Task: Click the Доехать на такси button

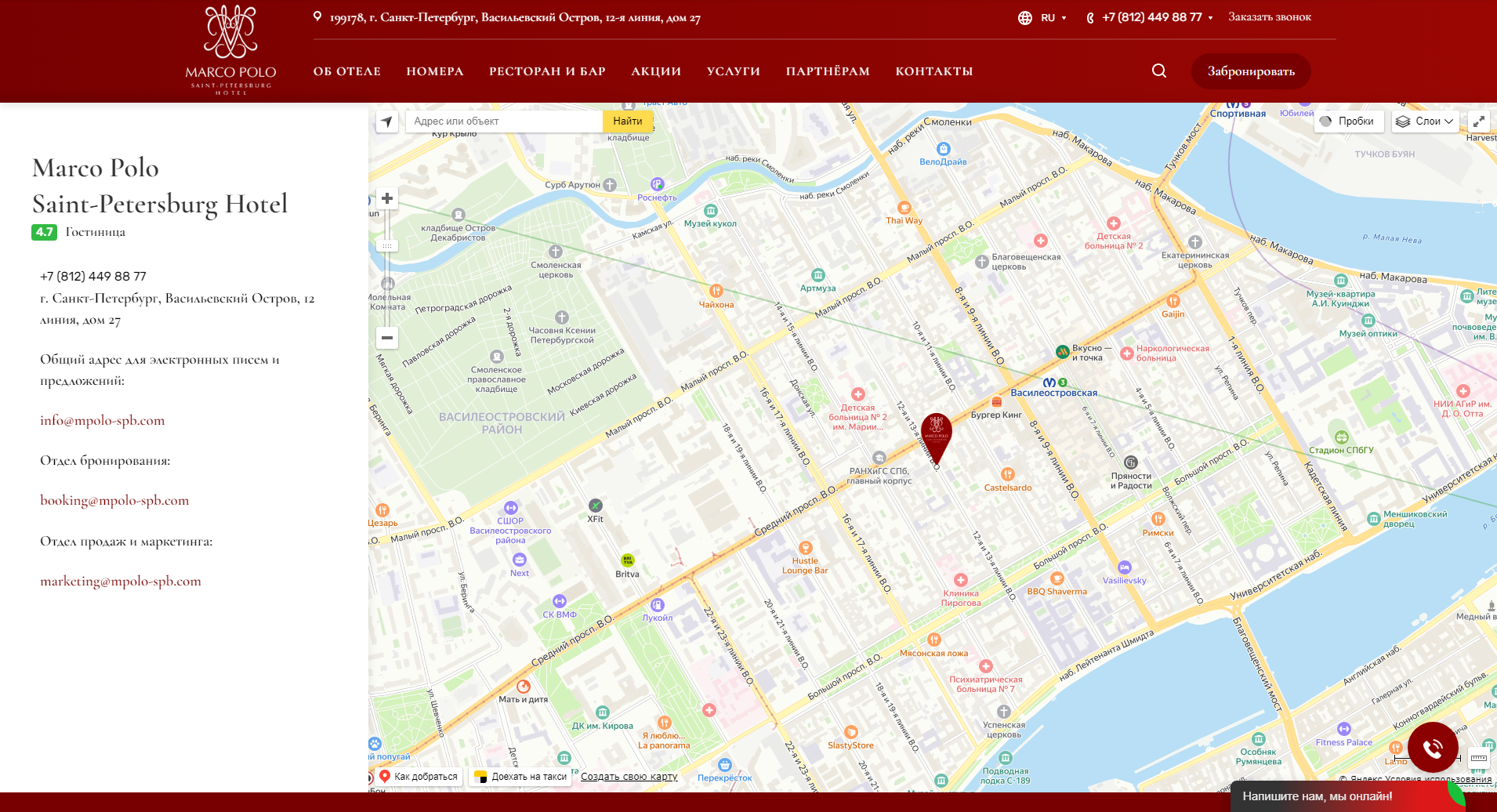Action: 520,777
